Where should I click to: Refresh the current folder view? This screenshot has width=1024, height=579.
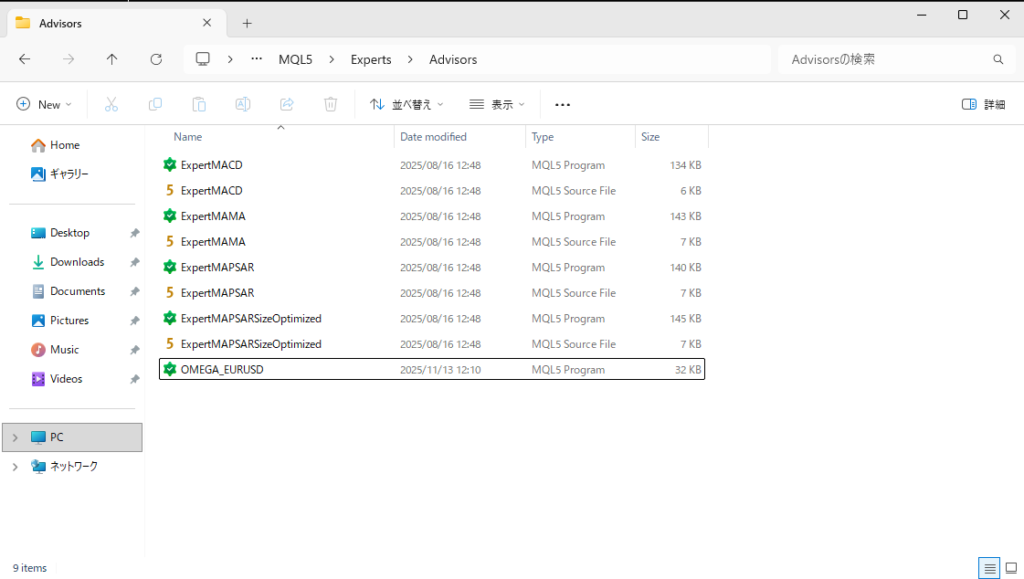[156, 60]
